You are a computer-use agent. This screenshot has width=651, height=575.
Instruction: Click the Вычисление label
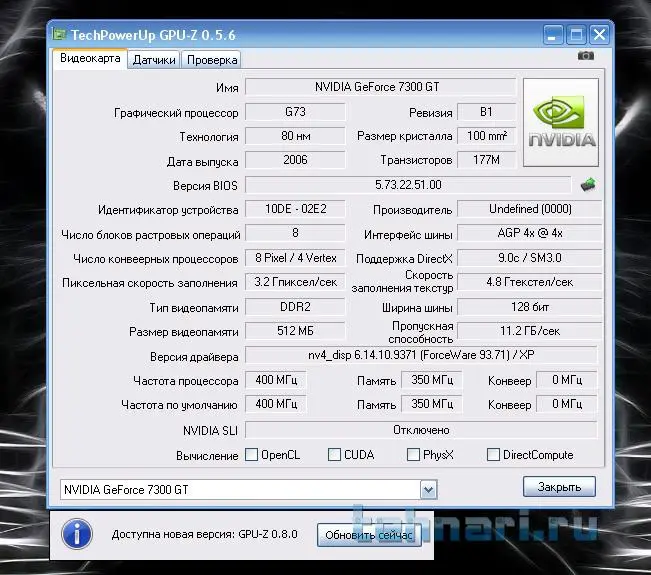[207, 456]
